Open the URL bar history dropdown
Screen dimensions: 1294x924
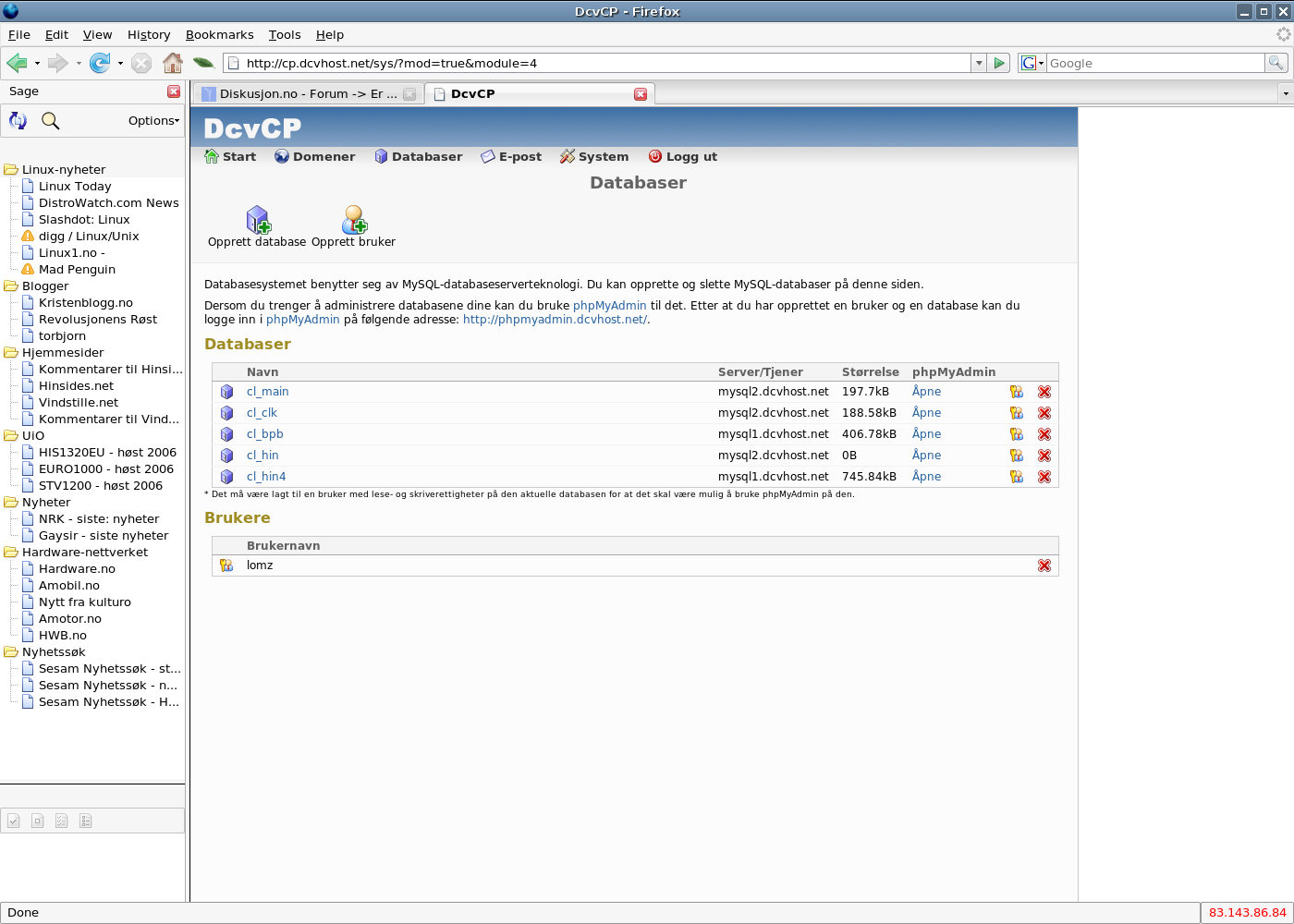point(979,63)
